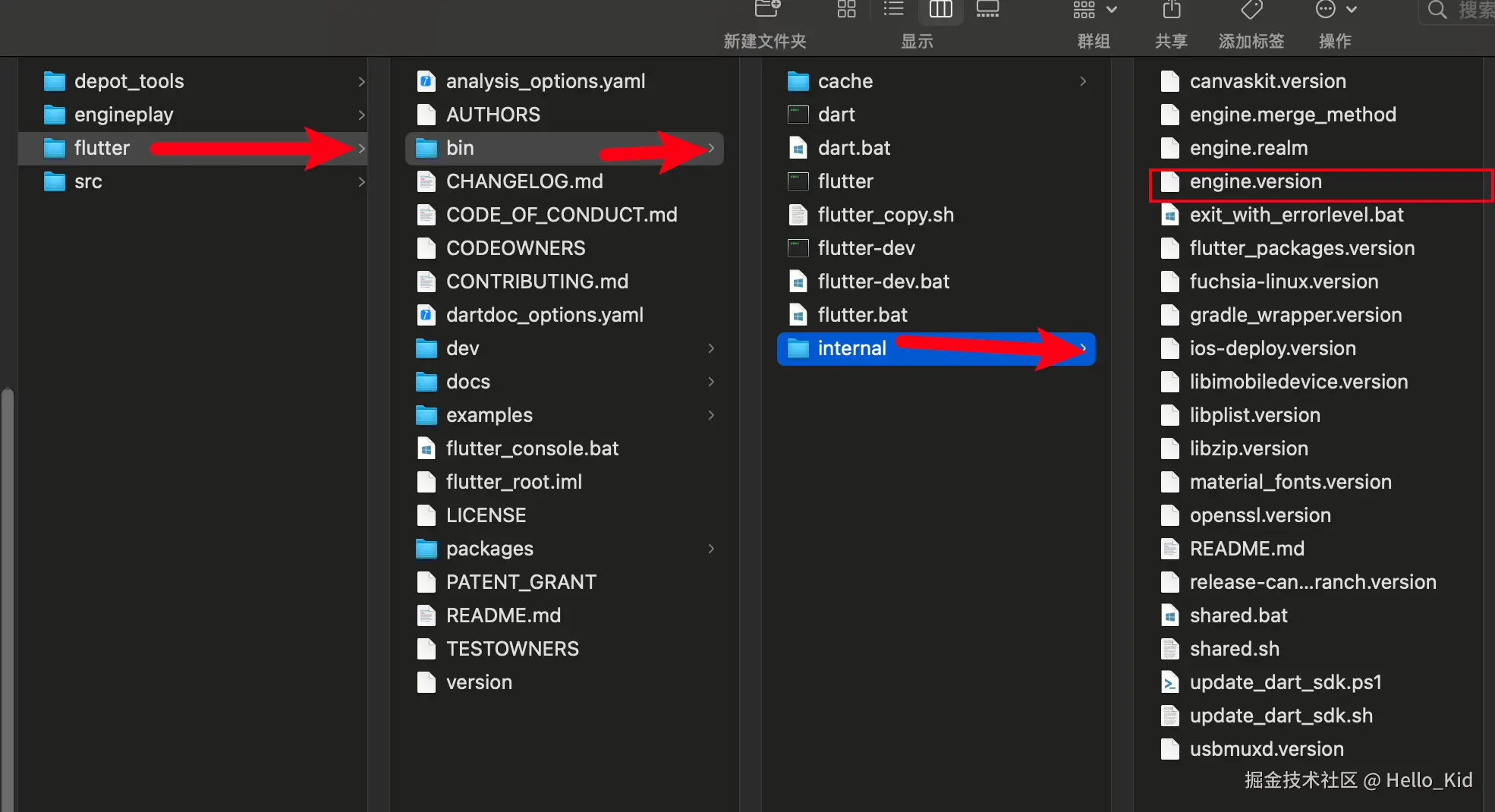Click the update_dart_sdk.ps1 PowerShell icon
Screen dimensions: 1495x812
(x=1170, y=682)
